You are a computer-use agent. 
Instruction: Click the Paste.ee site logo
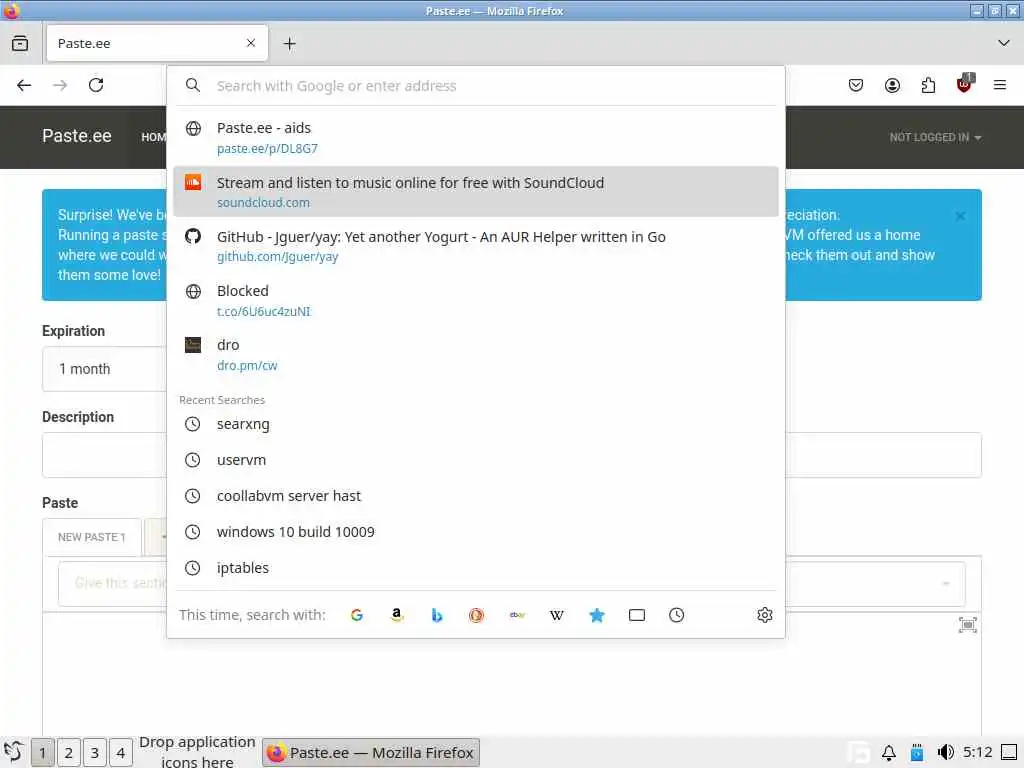[77, 136]
